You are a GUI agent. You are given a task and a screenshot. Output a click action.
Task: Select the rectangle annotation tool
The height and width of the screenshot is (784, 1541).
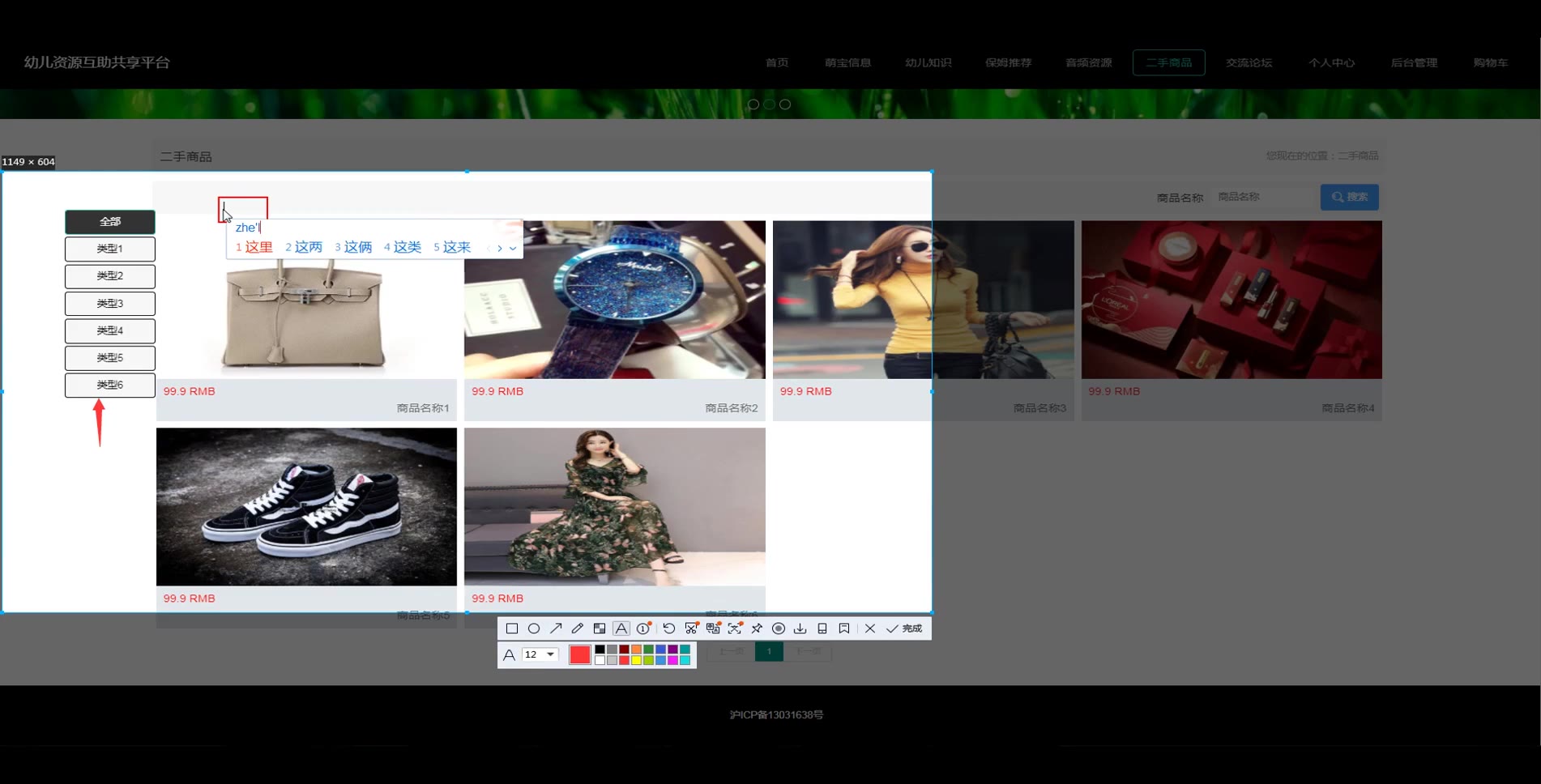pyautogui.click(x=512, y=628)
